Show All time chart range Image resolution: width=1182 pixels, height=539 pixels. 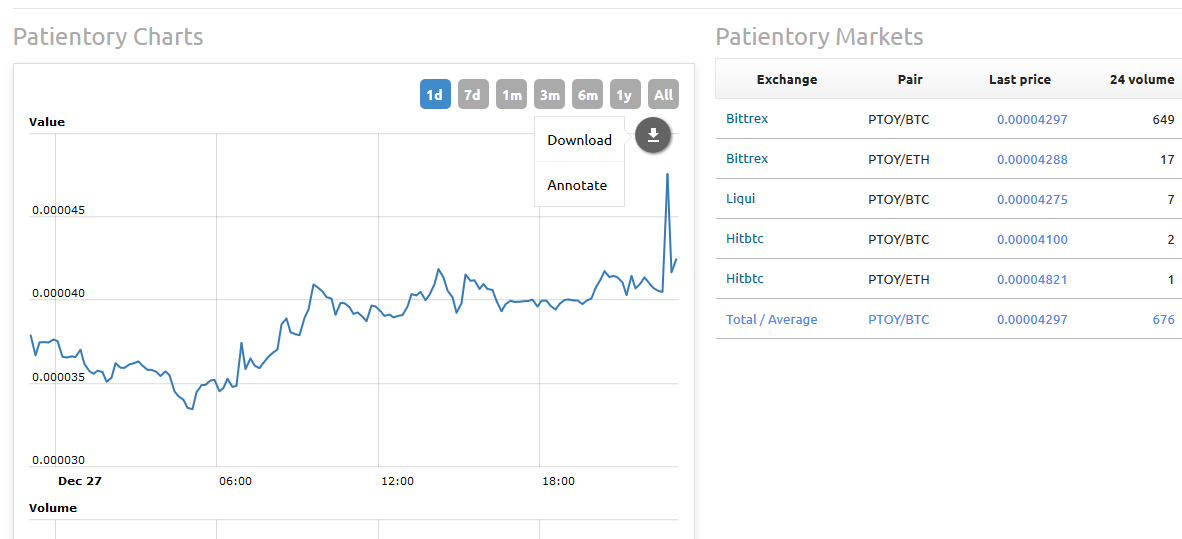[x=663, y=95]
